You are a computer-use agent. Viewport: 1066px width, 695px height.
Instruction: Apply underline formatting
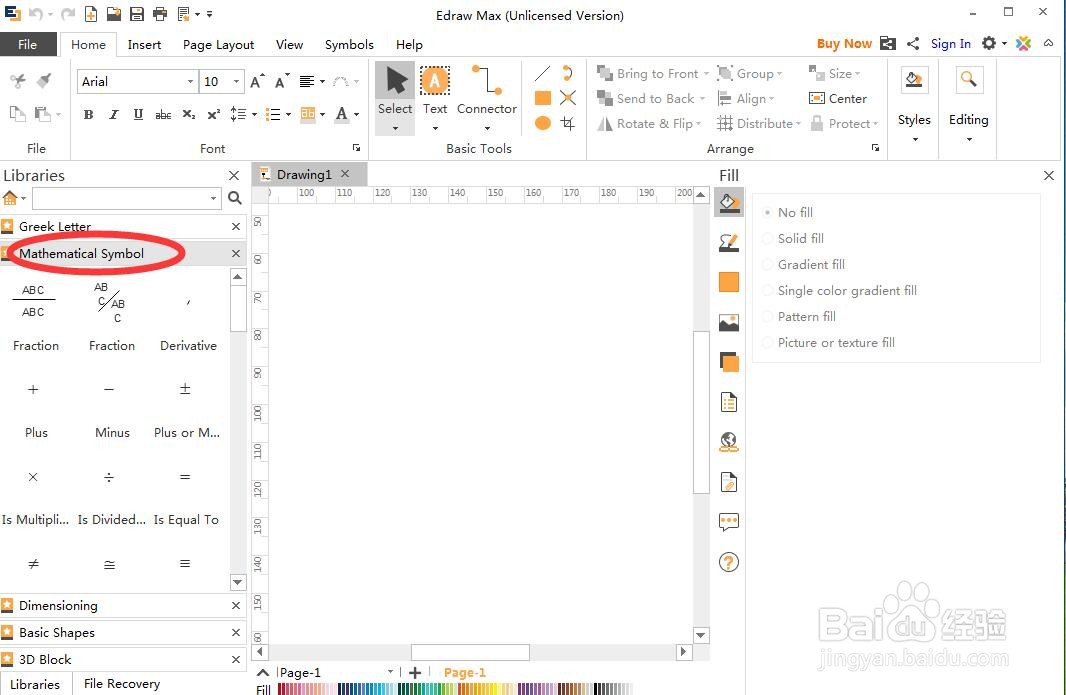pos(138,114)
